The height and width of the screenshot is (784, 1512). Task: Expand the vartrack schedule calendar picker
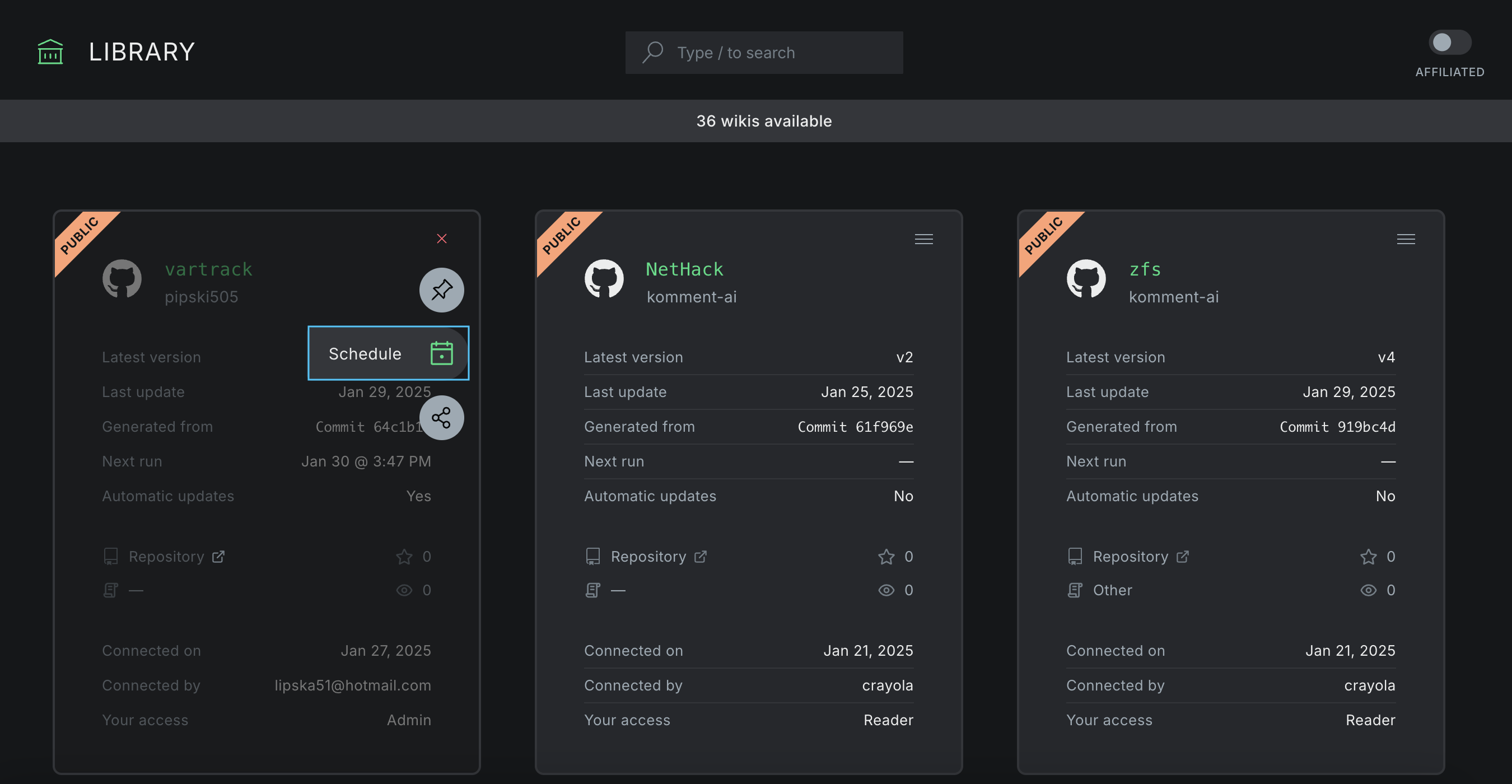tap(441, 352)
